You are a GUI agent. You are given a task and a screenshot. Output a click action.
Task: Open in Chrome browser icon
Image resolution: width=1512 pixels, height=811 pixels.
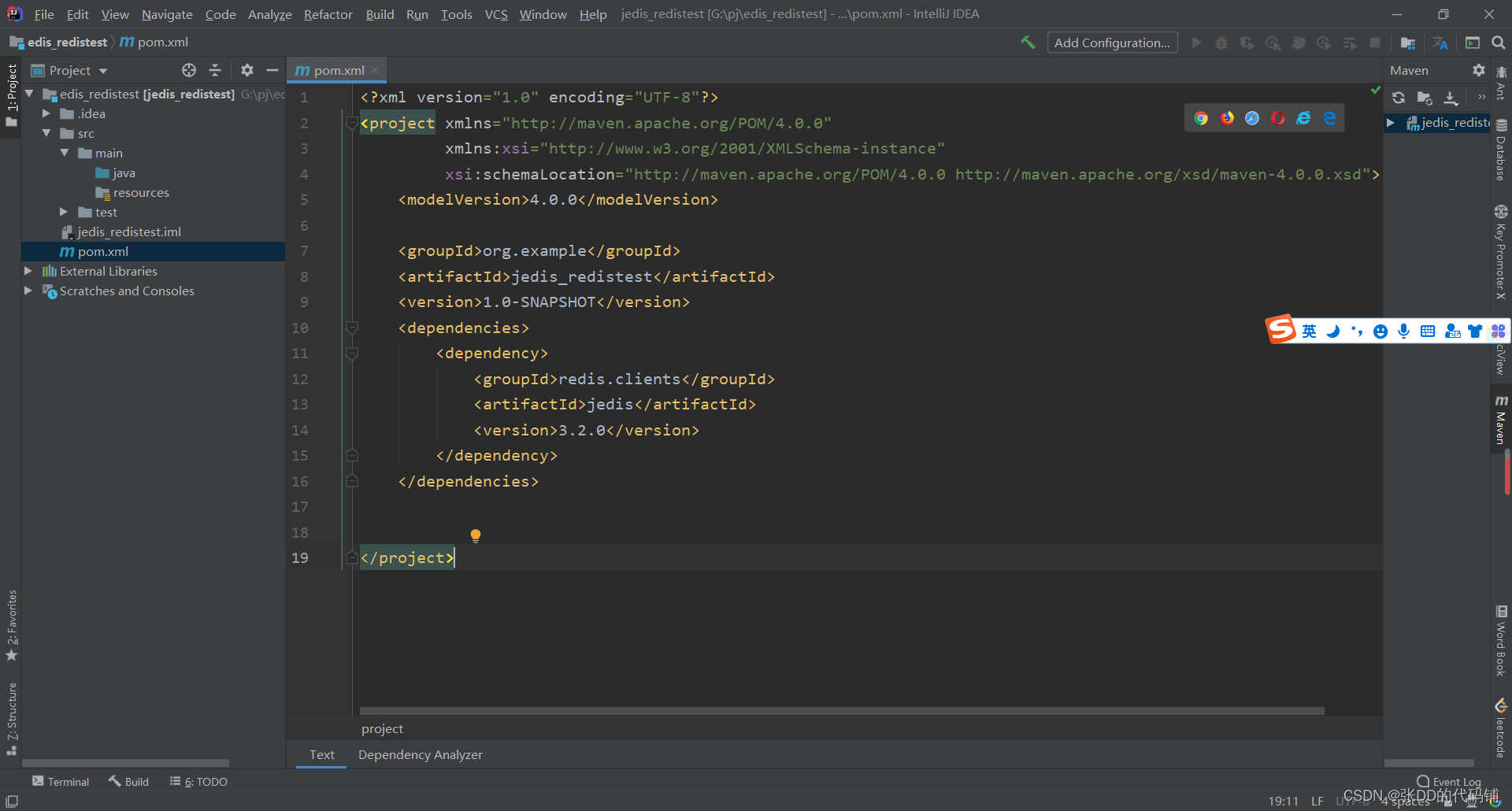tap(1201, 118)
